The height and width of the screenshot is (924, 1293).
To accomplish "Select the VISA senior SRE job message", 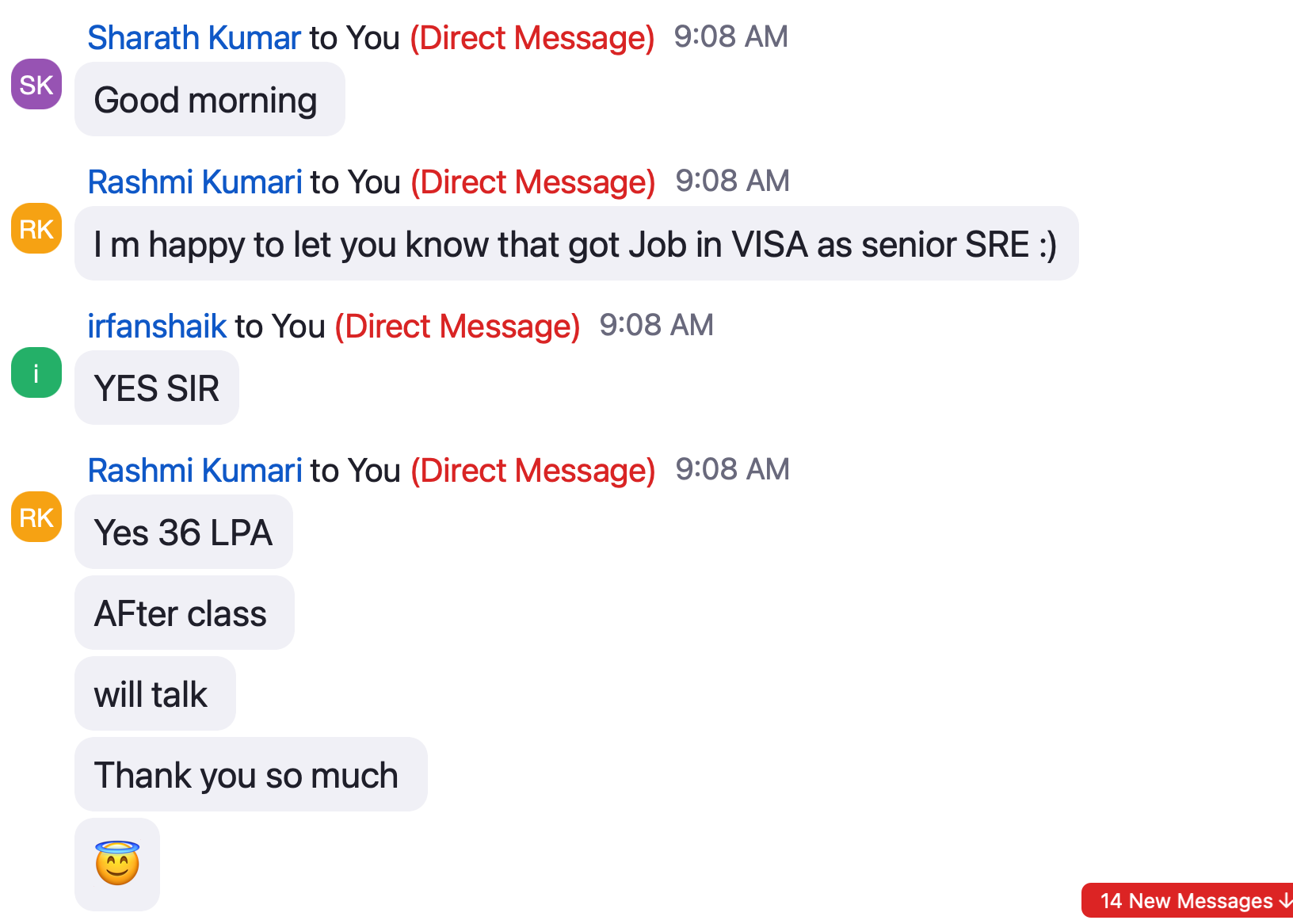I will (576, 243).
